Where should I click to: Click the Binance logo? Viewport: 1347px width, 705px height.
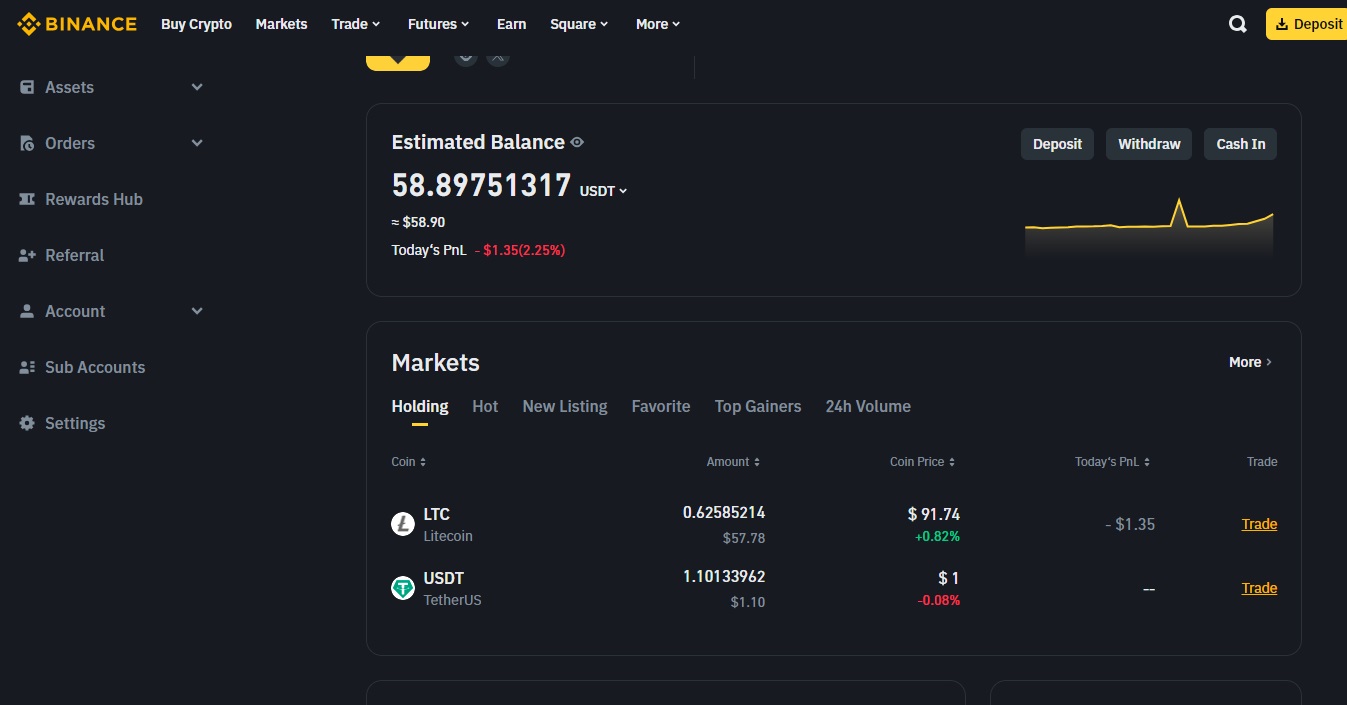pyautogui.click(x=77, y=24)
